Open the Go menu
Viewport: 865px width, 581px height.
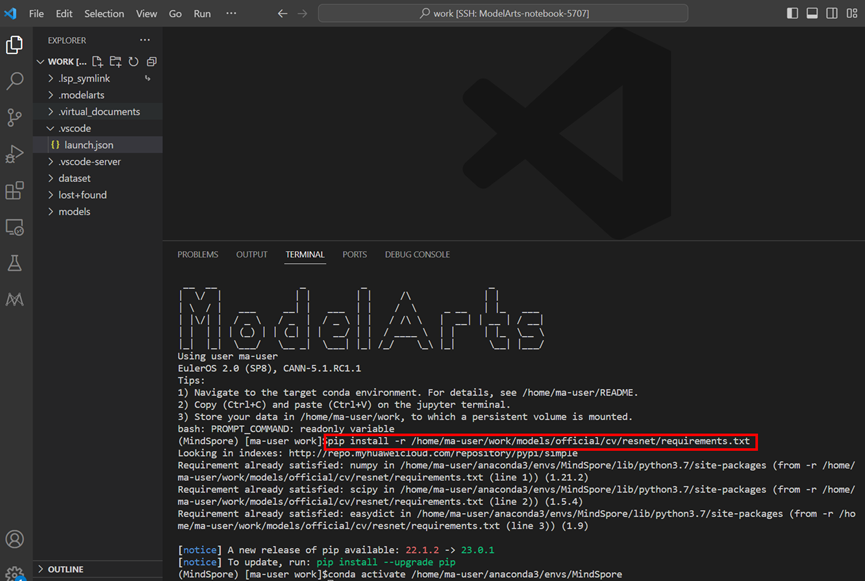tap(175, 13)
